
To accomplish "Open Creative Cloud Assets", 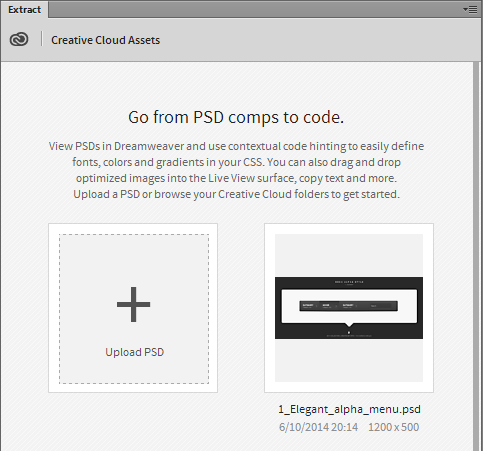I will tap(105, 40).
